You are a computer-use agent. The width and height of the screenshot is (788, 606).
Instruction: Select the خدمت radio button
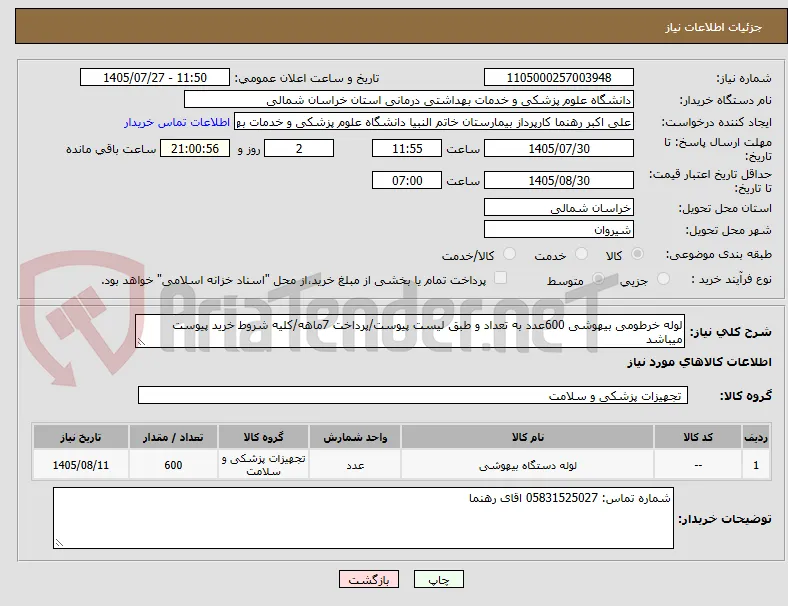point(581,254)
